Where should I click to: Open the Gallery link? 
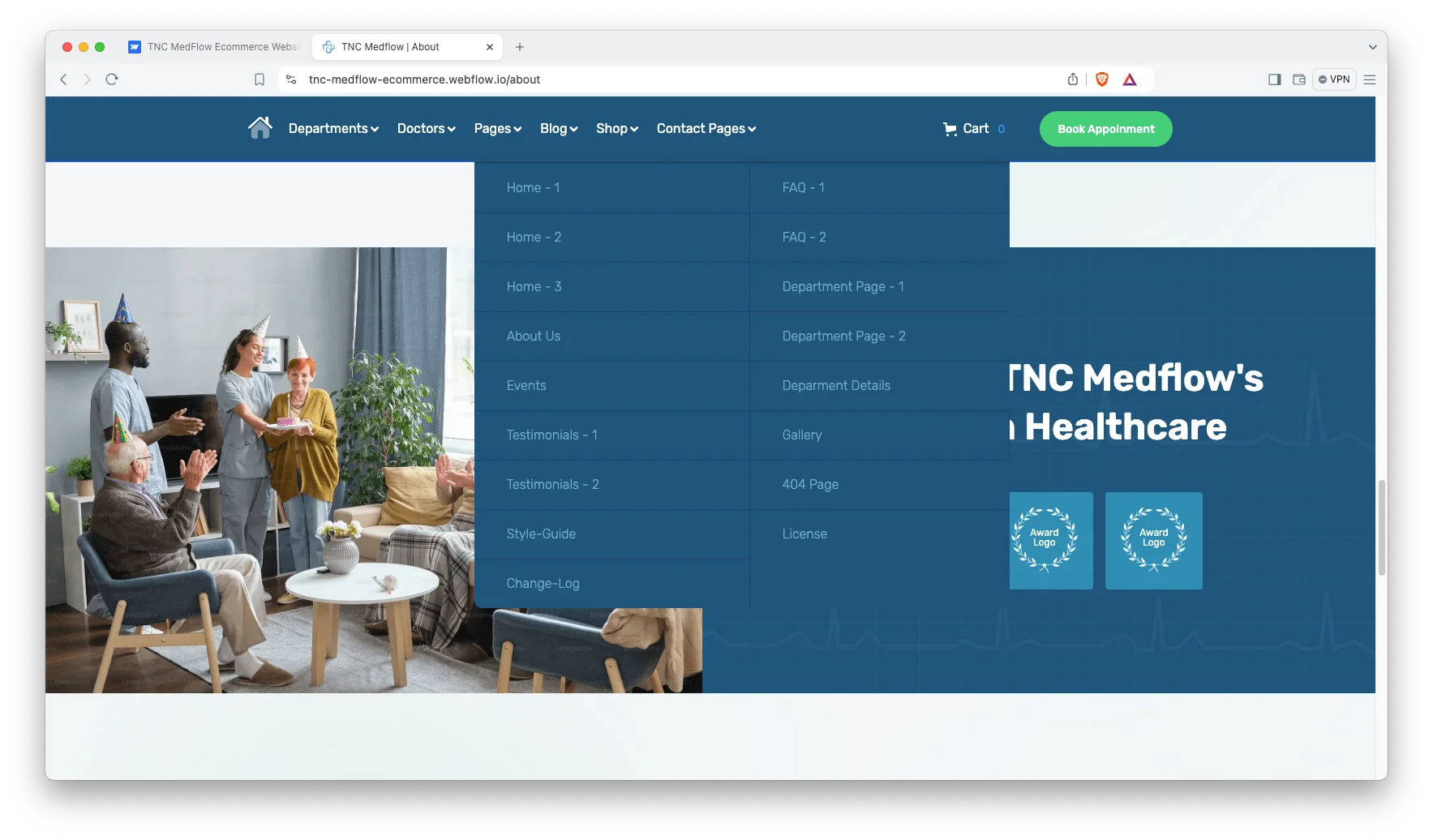click(x=801, y=435)
